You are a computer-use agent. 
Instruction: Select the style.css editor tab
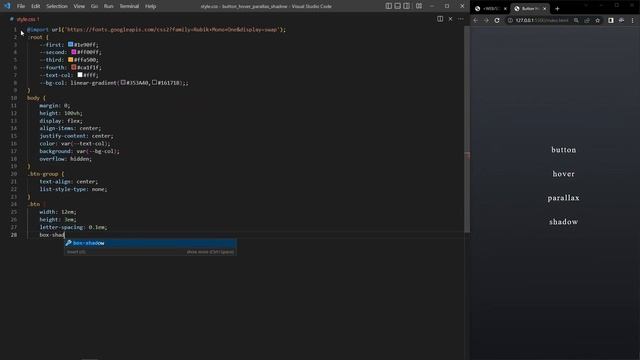[25, 19]
